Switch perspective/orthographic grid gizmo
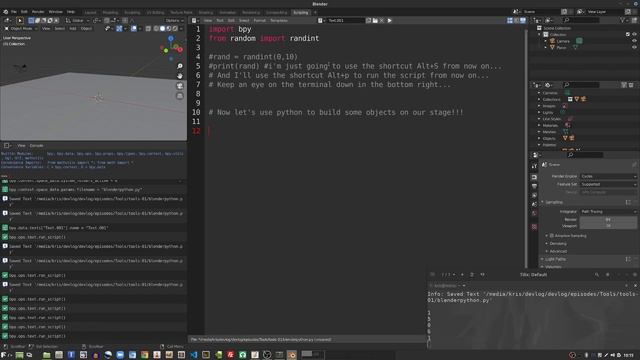This screenshot has height=360, width=640. point(180,96)
